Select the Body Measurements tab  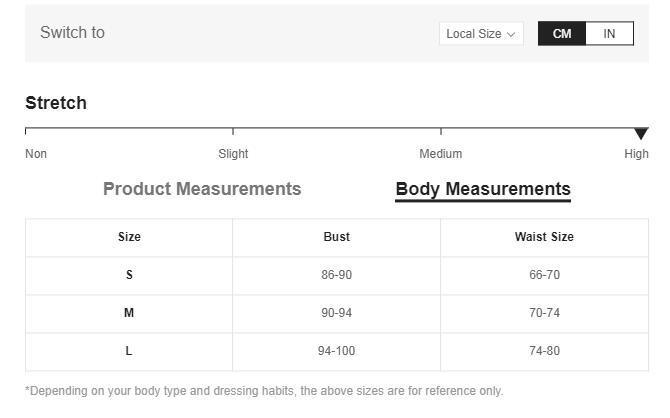483,189
